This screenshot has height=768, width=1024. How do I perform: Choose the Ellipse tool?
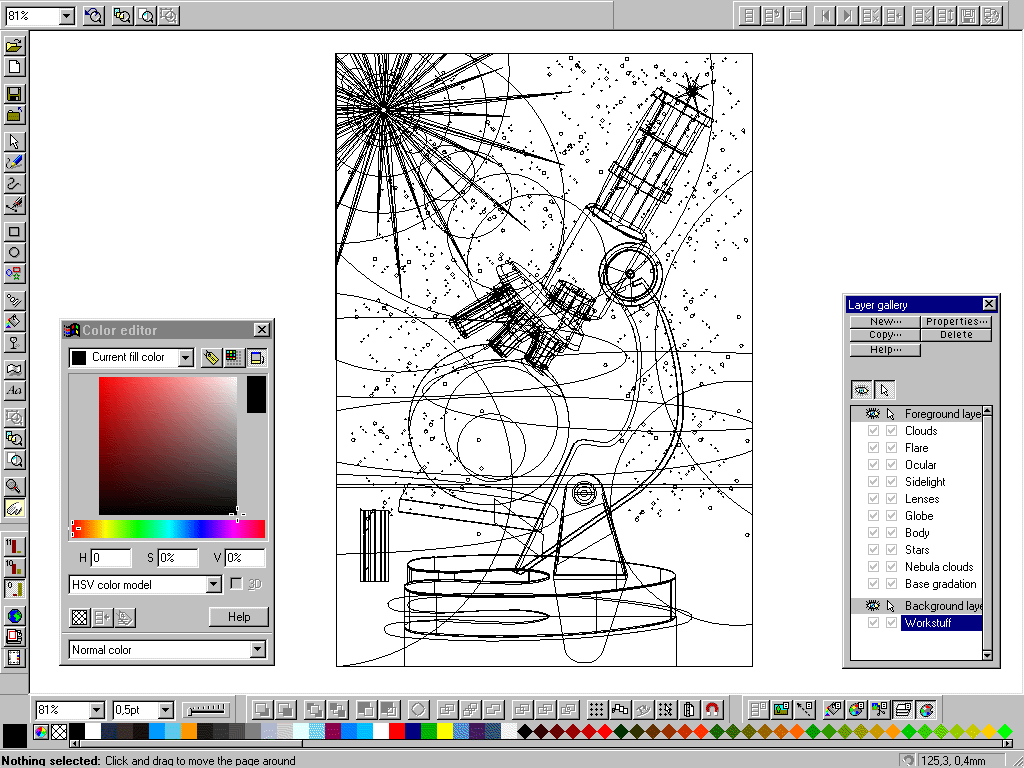[x=13, y=252]
